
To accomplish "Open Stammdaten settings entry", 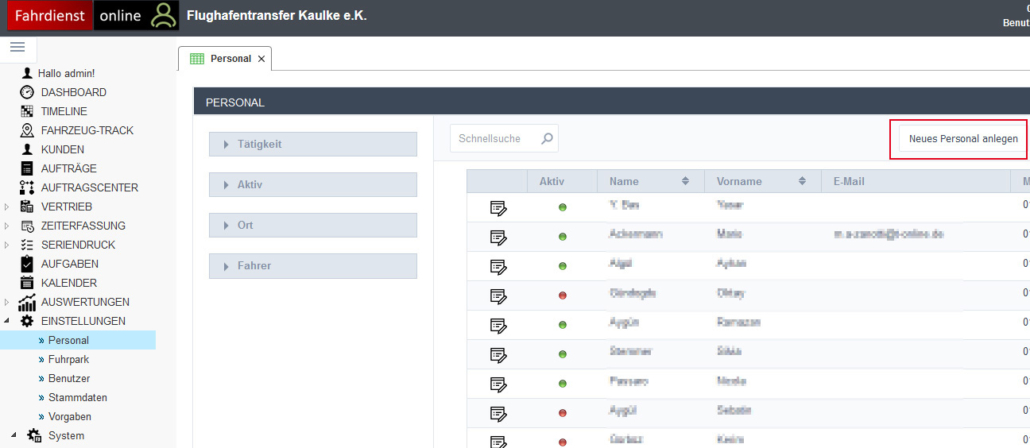I will (77, 397).
